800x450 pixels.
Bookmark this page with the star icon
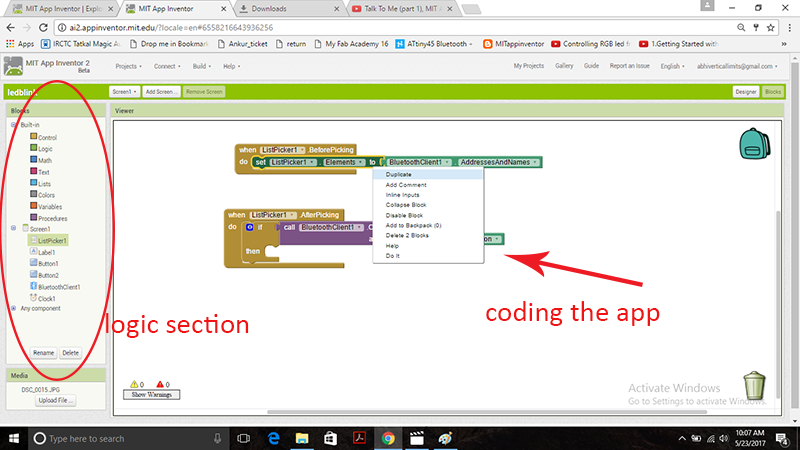tap(771, 28)
